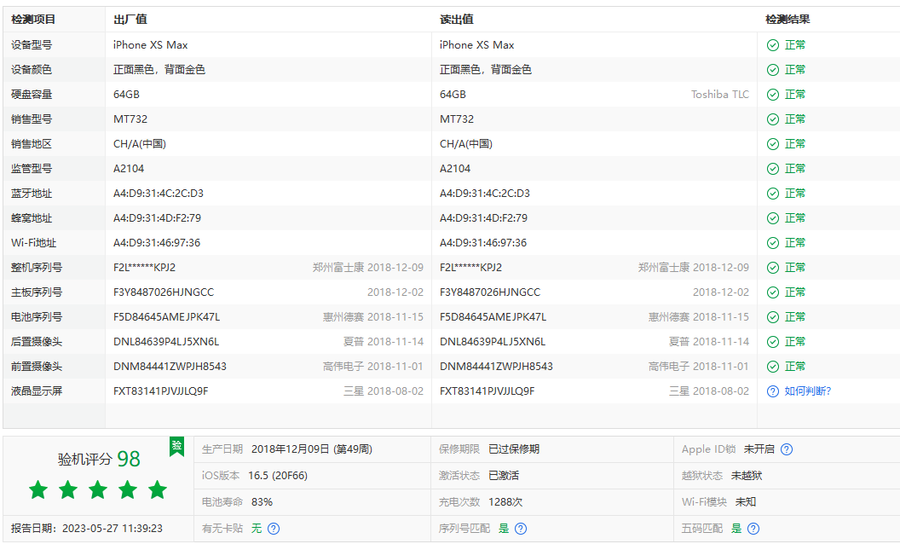Click read-out Wi-Fi address A4:D9:31:46:97:36
Viewport: 900px width, 544px height.
tap(483, 243)
